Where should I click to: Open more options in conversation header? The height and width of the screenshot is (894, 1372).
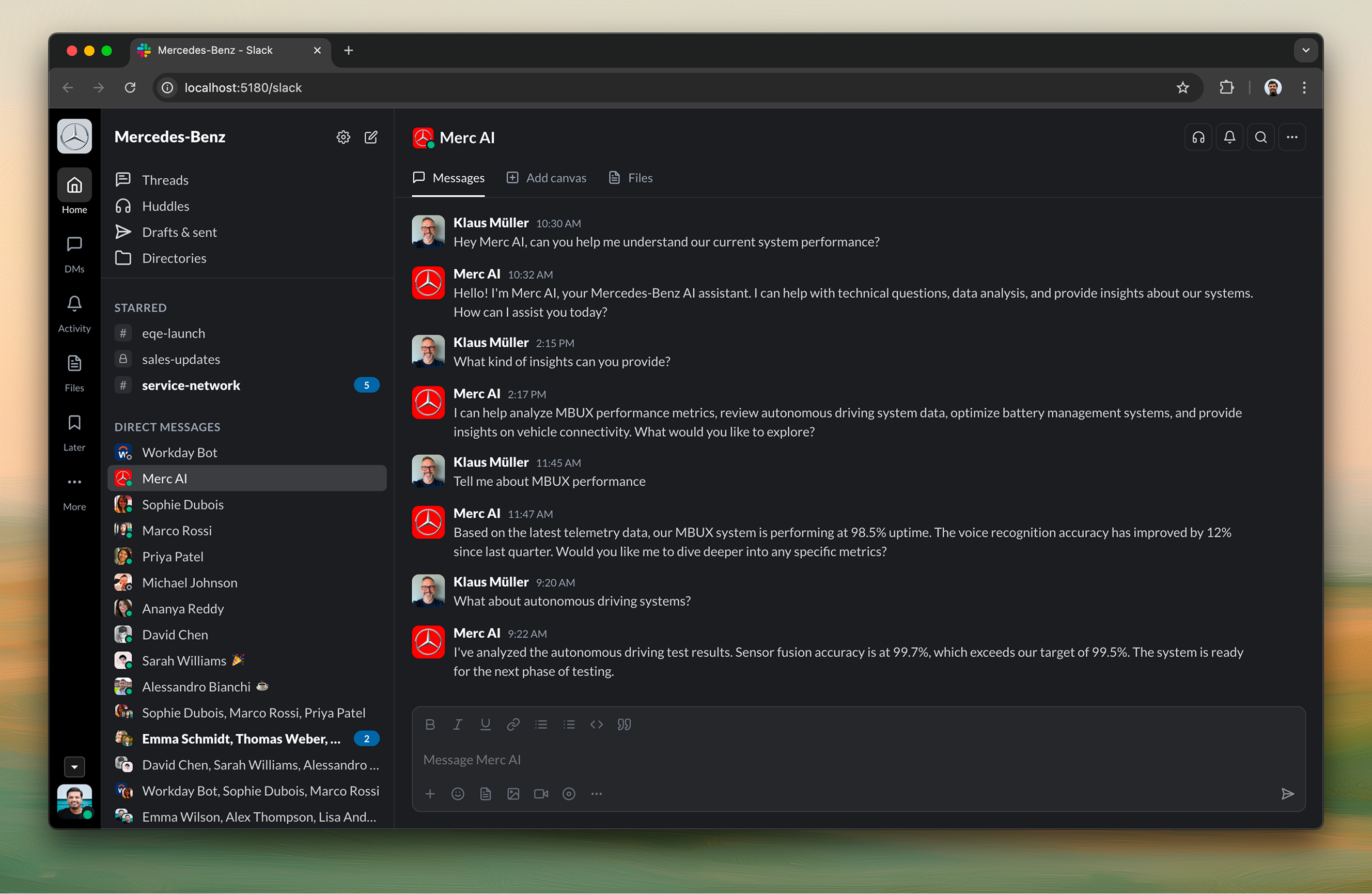1291,137
